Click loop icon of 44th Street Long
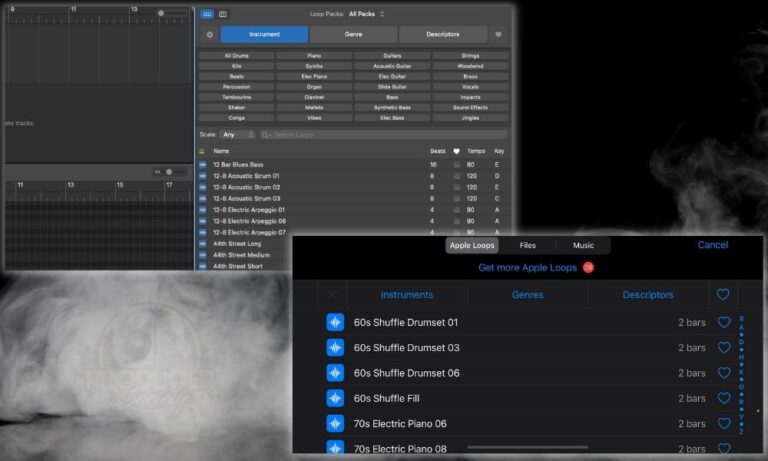The height and width of the screenshot is (461, 768). tap(203, 243)
